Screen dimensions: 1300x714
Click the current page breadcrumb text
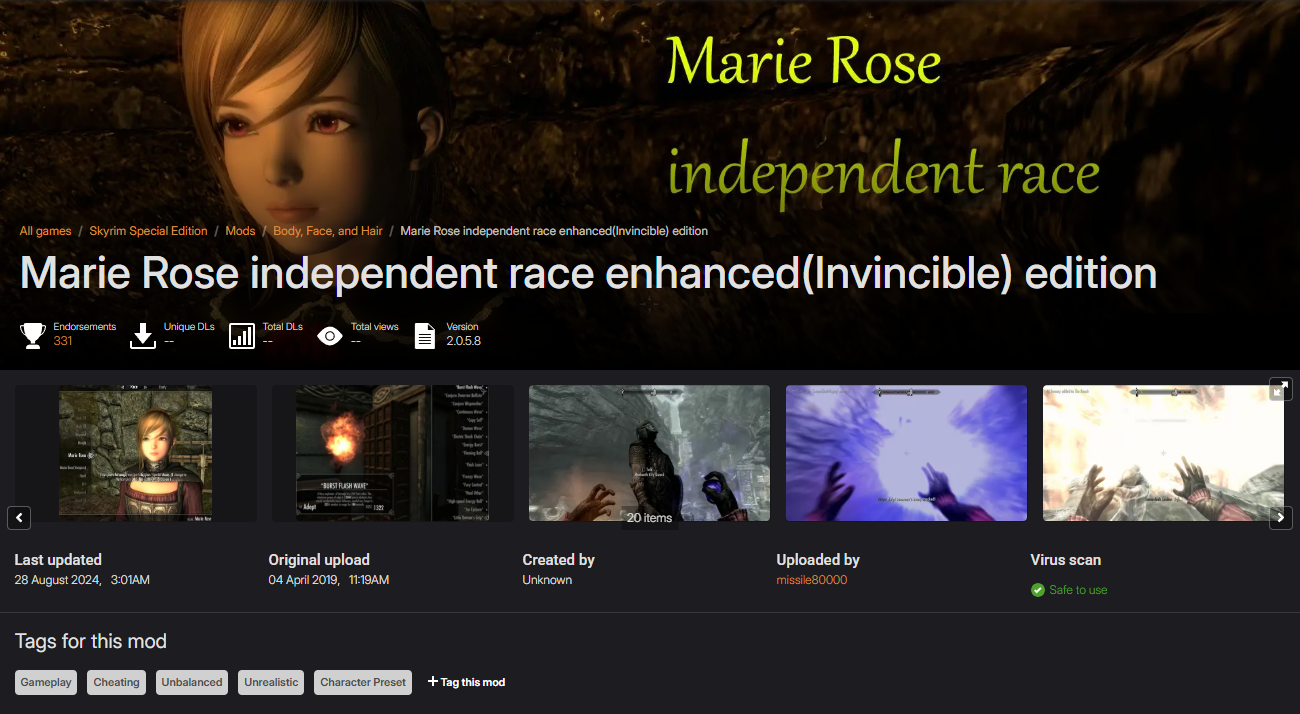(x=554, y=231)
